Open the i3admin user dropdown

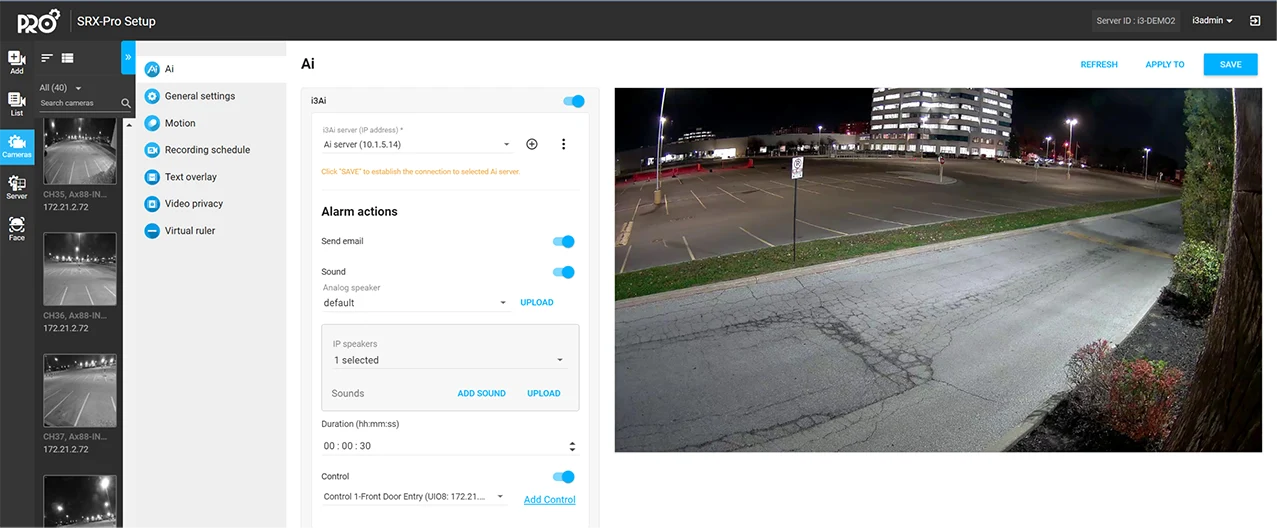coord(1212,21)
